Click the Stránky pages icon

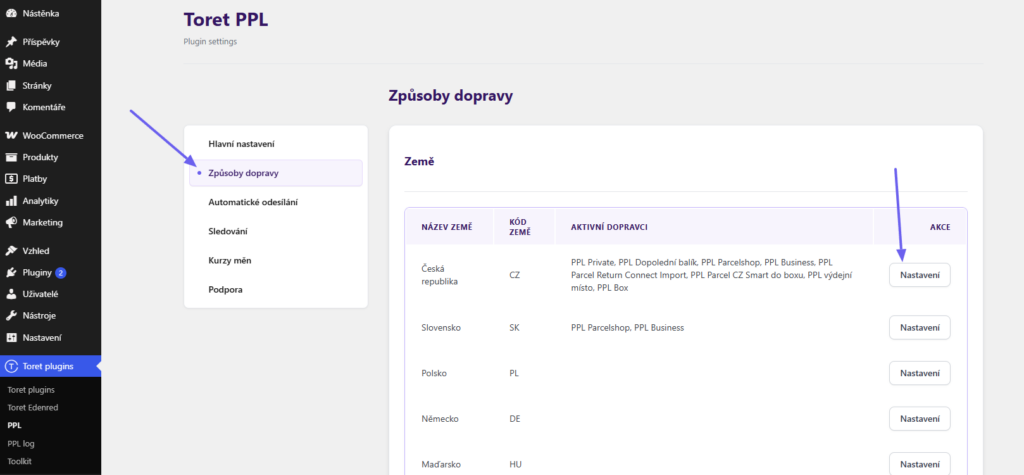(x=10, y=86)
